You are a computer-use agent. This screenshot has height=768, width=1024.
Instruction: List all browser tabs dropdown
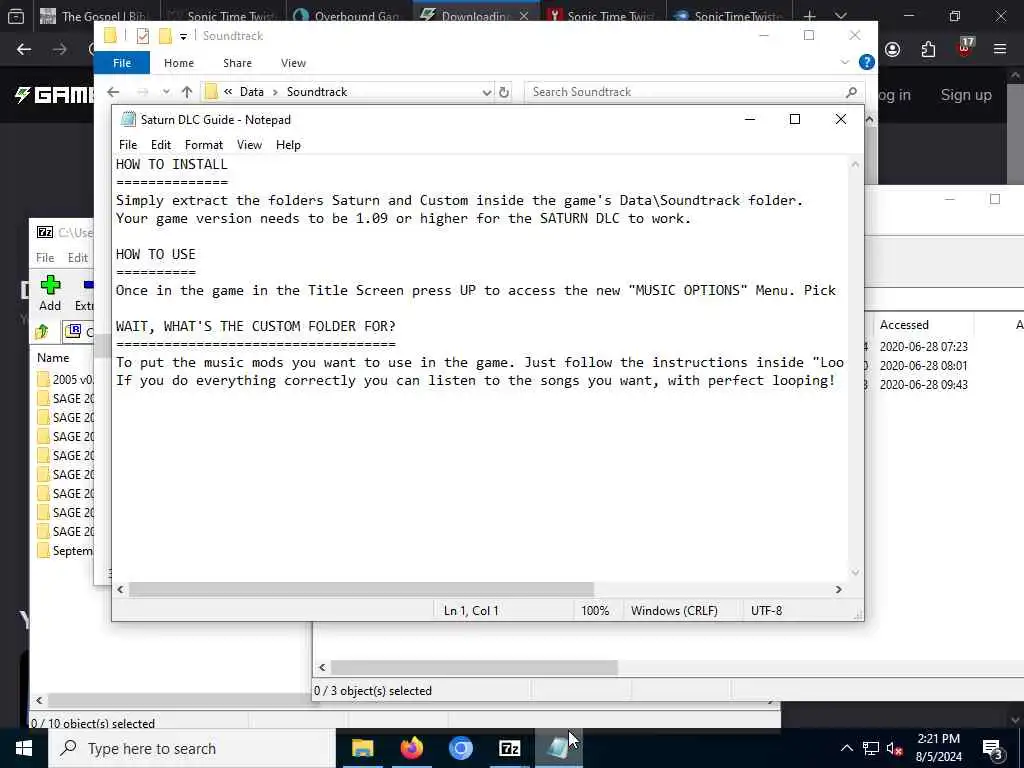pyautogui.click(x=841, y=16)
